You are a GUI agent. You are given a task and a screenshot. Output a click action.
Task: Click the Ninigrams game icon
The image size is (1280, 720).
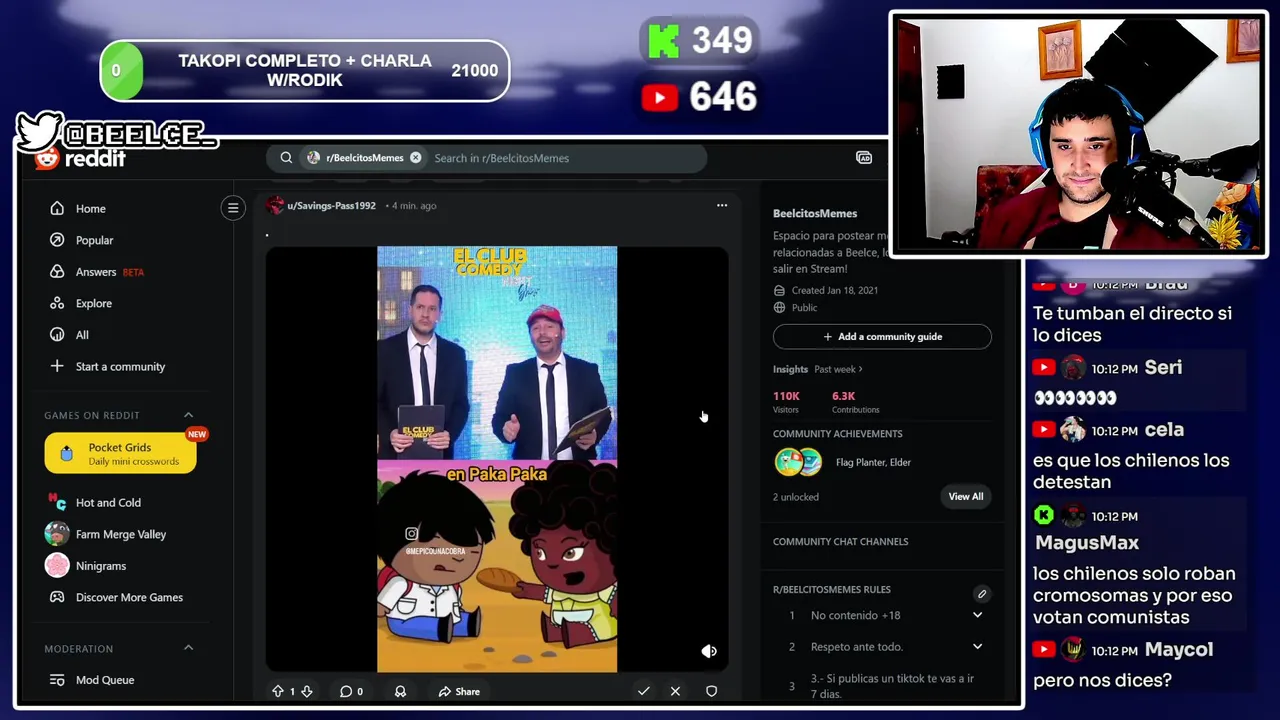[x=57, y=565]
